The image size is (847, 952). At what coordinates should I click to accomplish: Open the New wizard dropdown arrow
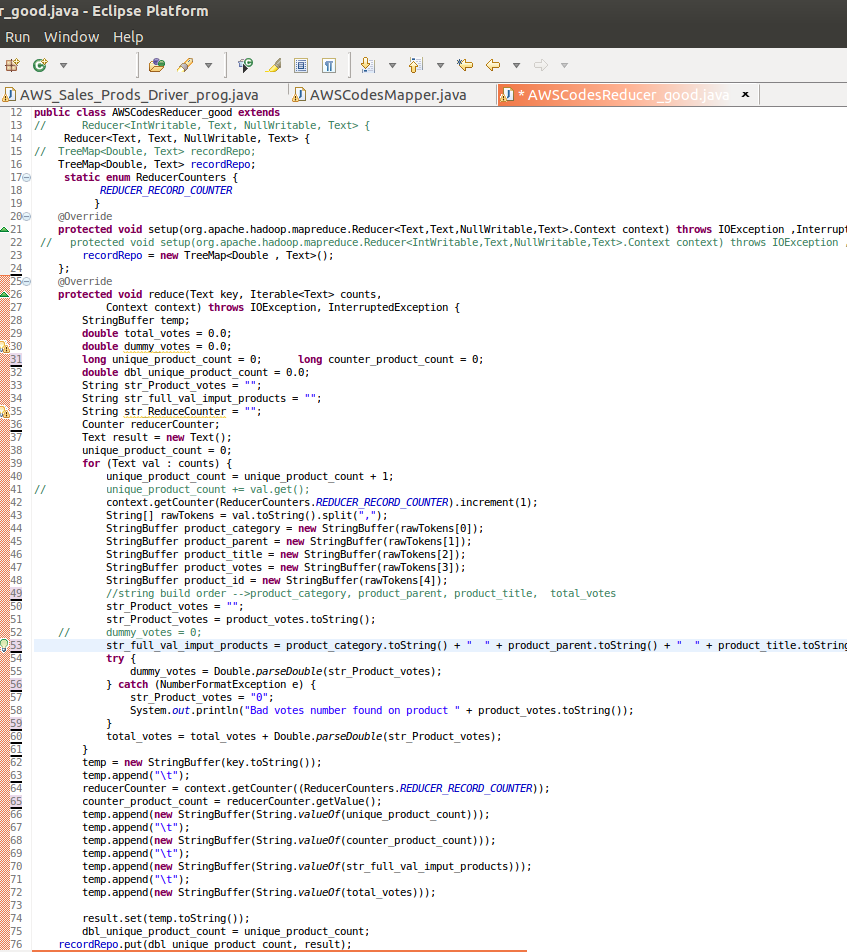[62, 64]
